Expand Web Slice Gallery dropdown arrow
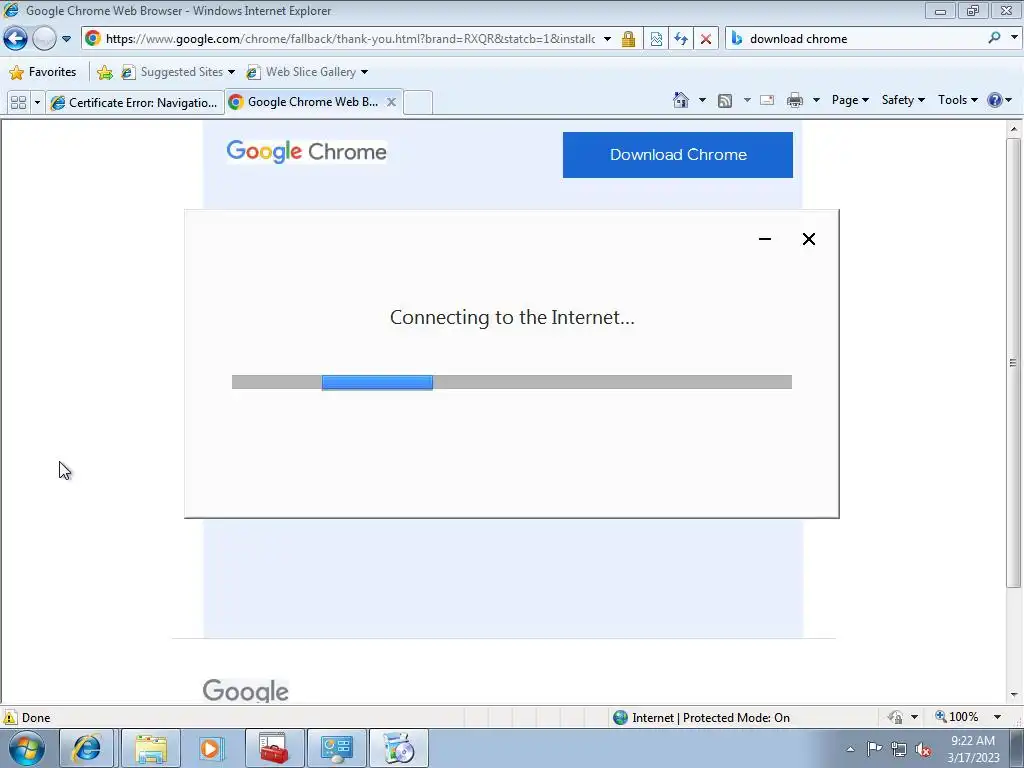Screen dimensions: 1024x768 (x=364, y=72)
